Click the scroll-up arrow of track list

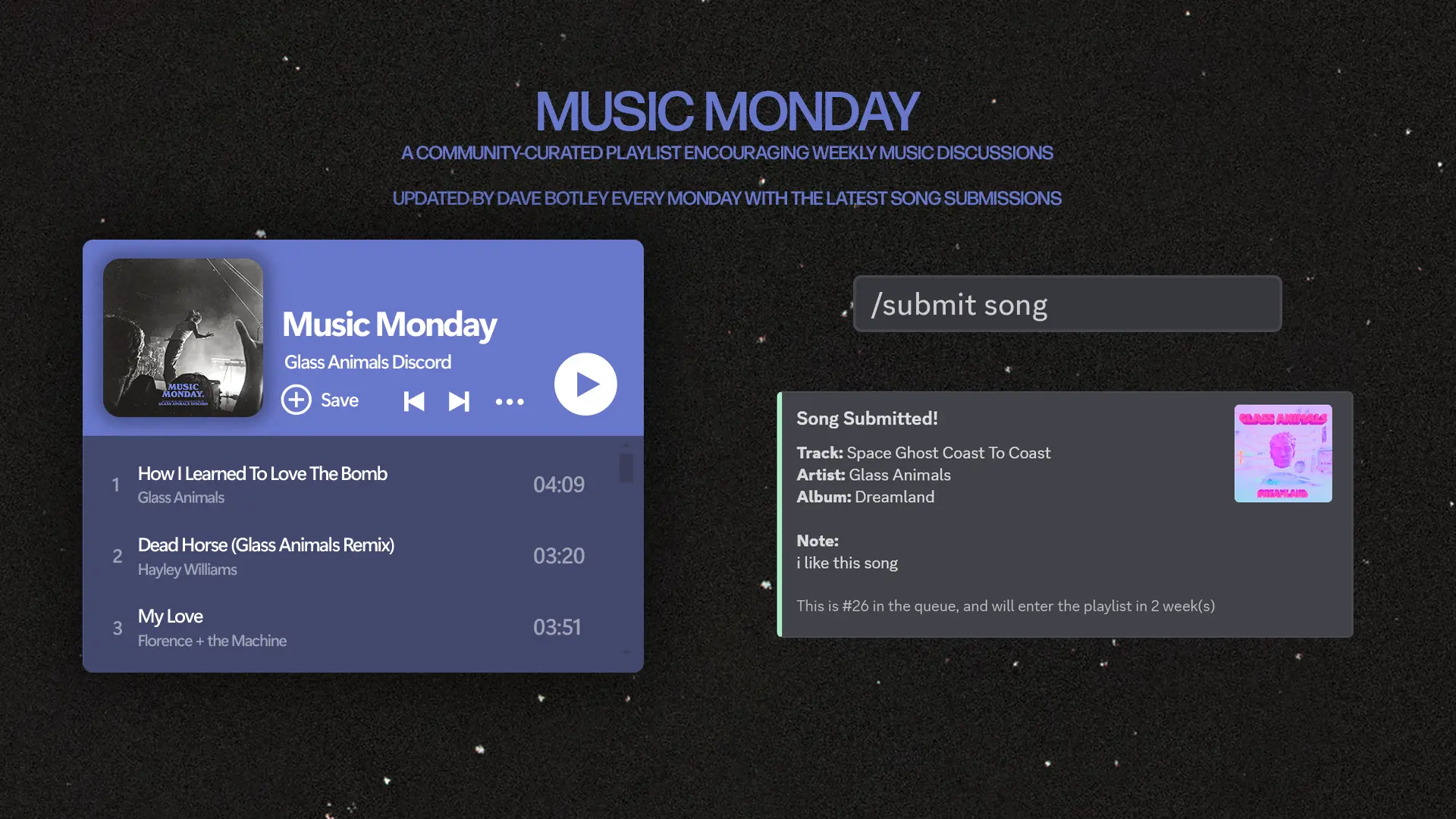[x=626, y=444]
